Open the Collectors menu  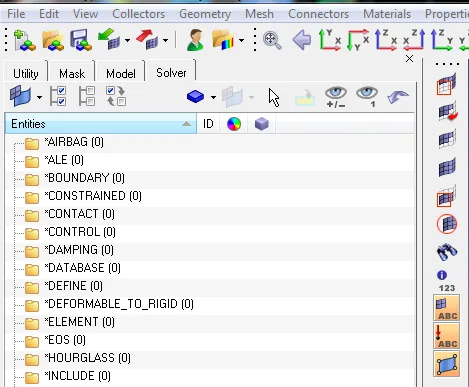coord(138,14)
